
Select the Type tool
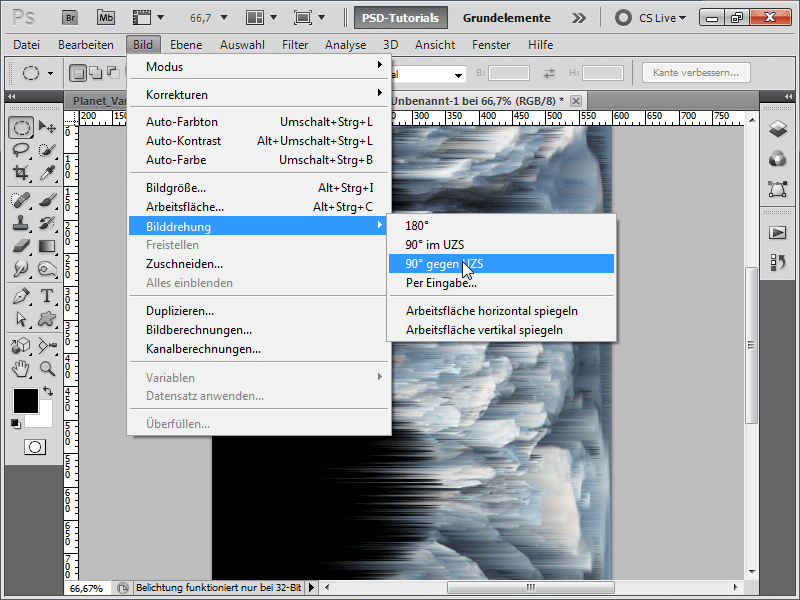(x=47, y=296)
